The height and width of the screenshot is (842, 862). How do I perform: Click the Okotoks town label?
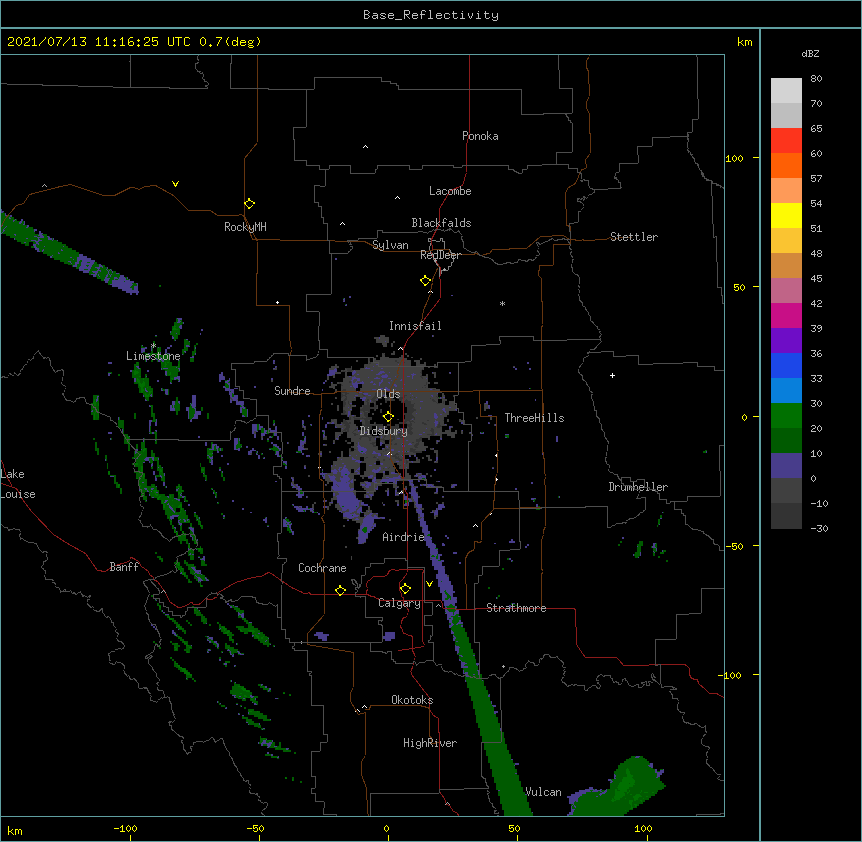[x=412, y=700]
